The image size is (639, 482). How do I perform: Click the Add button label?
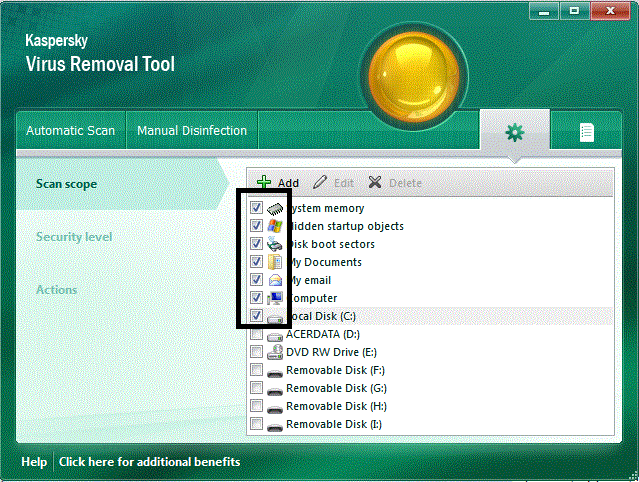[x=288, y=183]
